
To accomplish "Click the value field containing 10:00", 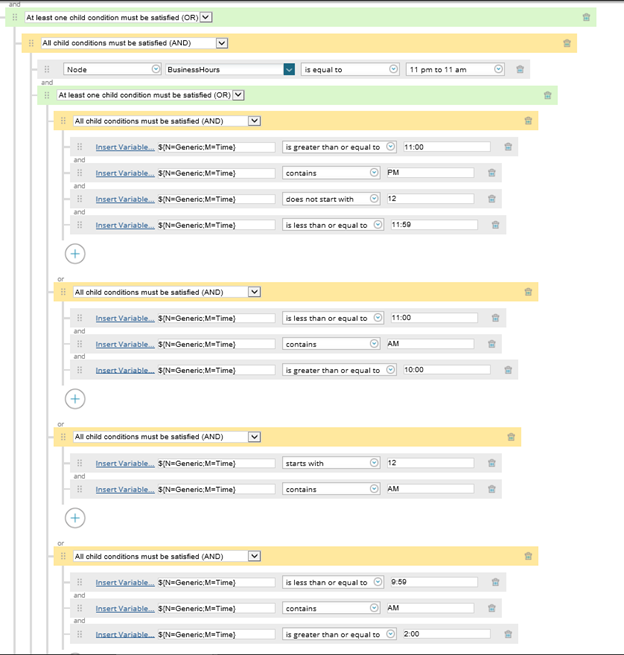I will 446,370.
